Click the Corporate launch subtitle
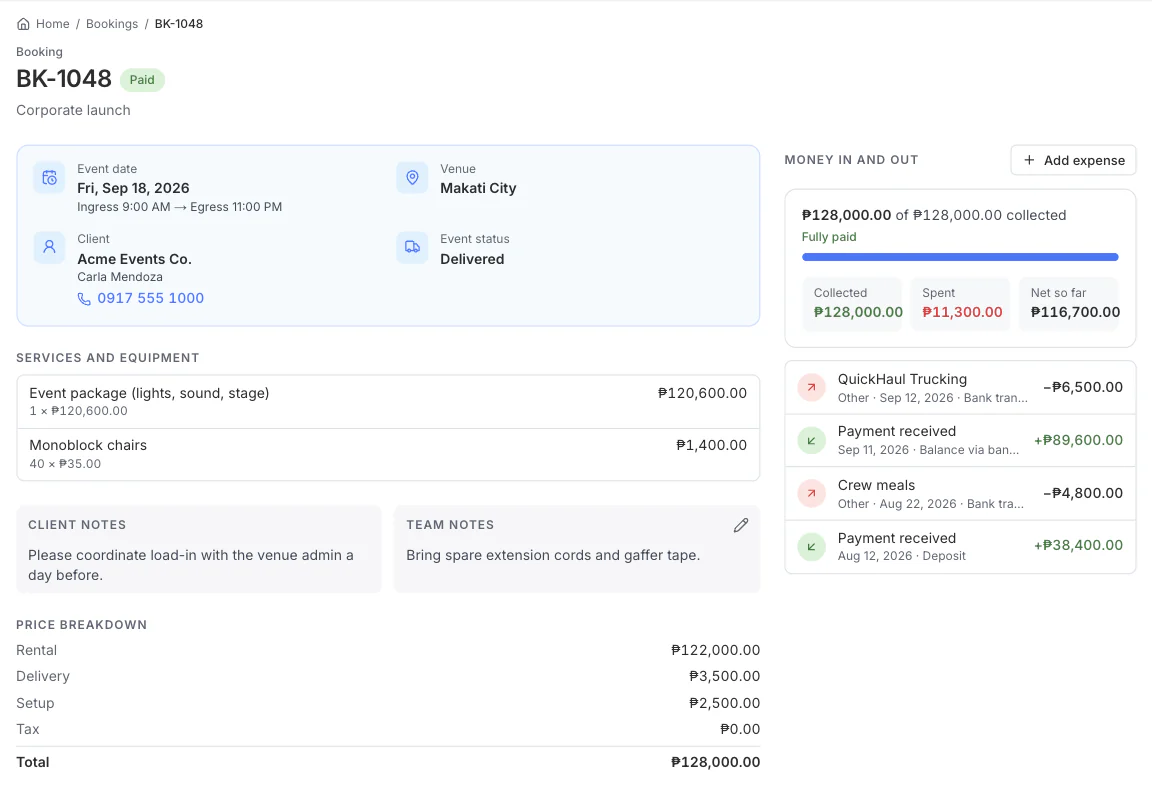Image resolution: width=1152 pixels, height=788 pixels. point(73,110)
